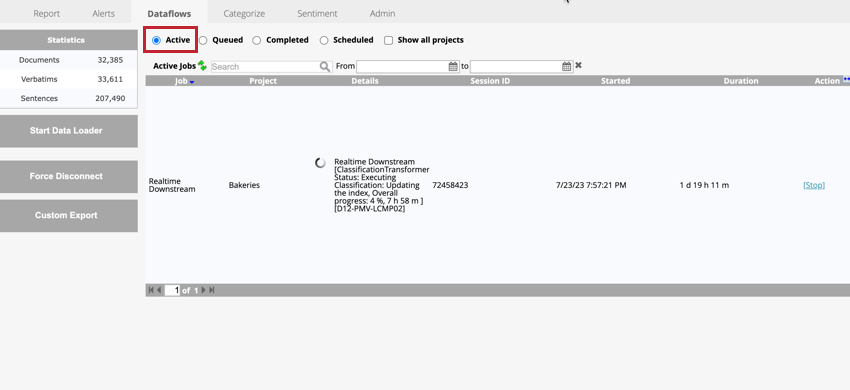Go to next page arrow icon
Image resolution: width=850 pixels, height=390 pixels.
tap(204, 290)
